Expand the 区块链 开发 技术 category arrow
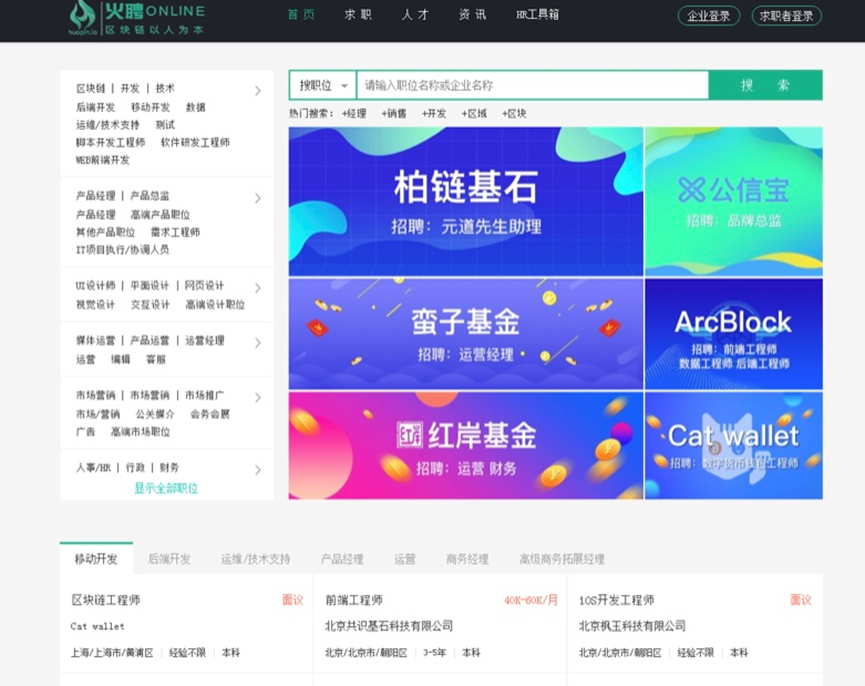Viewport: 865px width, 686px height. [x=258, y=91]
